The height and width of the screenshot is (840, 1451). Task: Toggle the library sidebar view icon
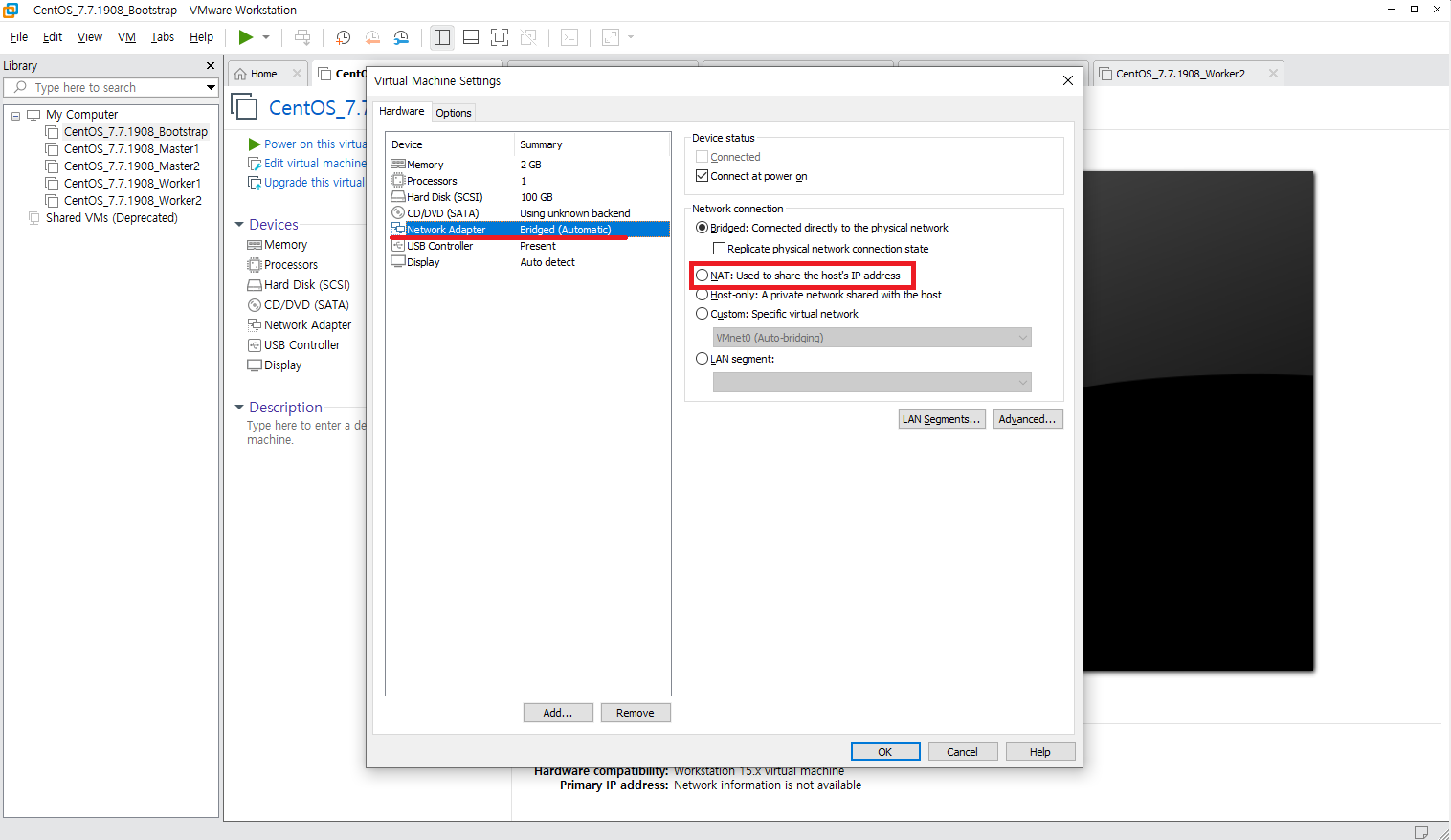tap(442, 37)
